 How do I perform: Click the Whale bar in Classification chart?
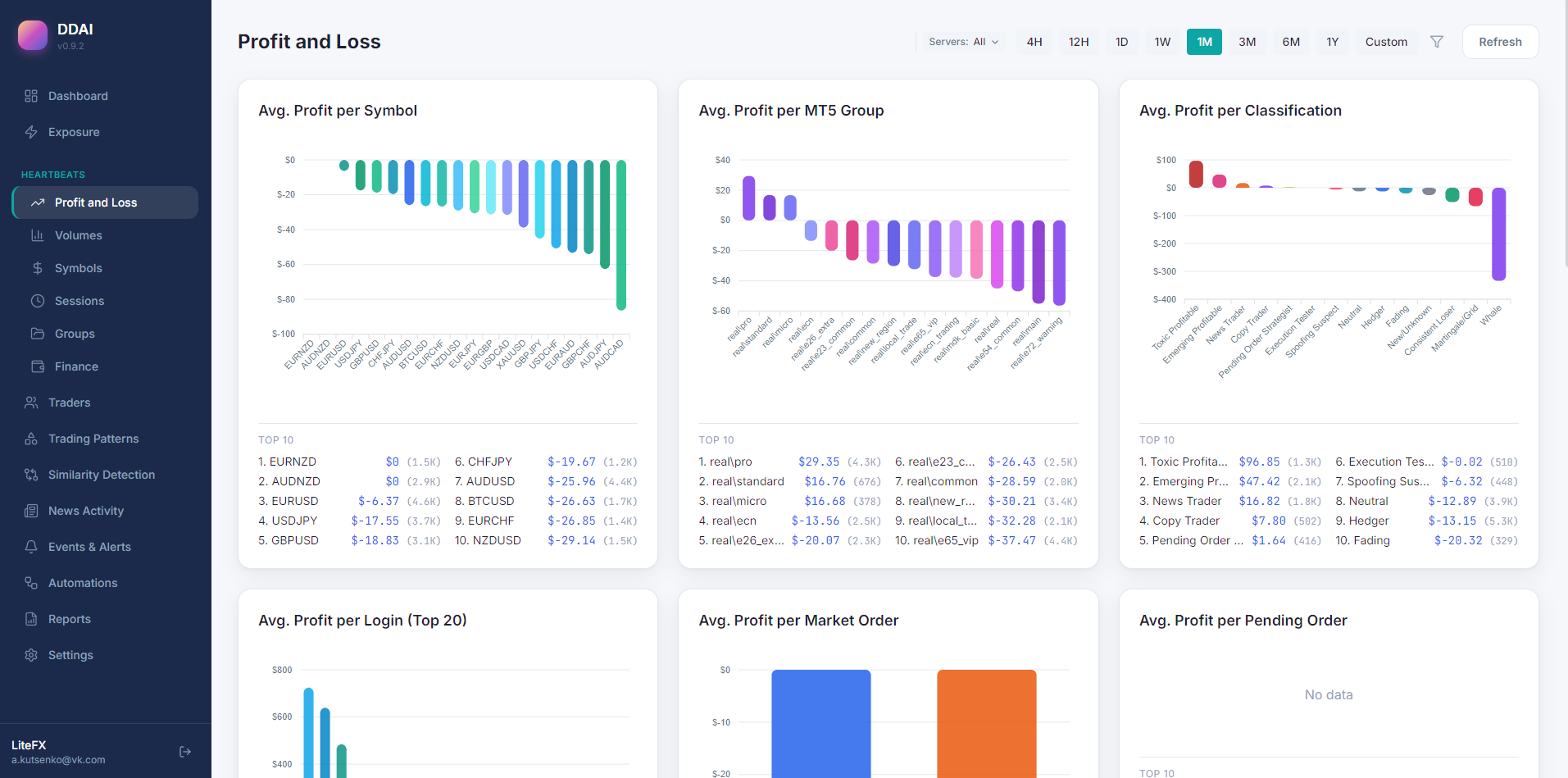pyautogui.click(x=1498, y=234)
